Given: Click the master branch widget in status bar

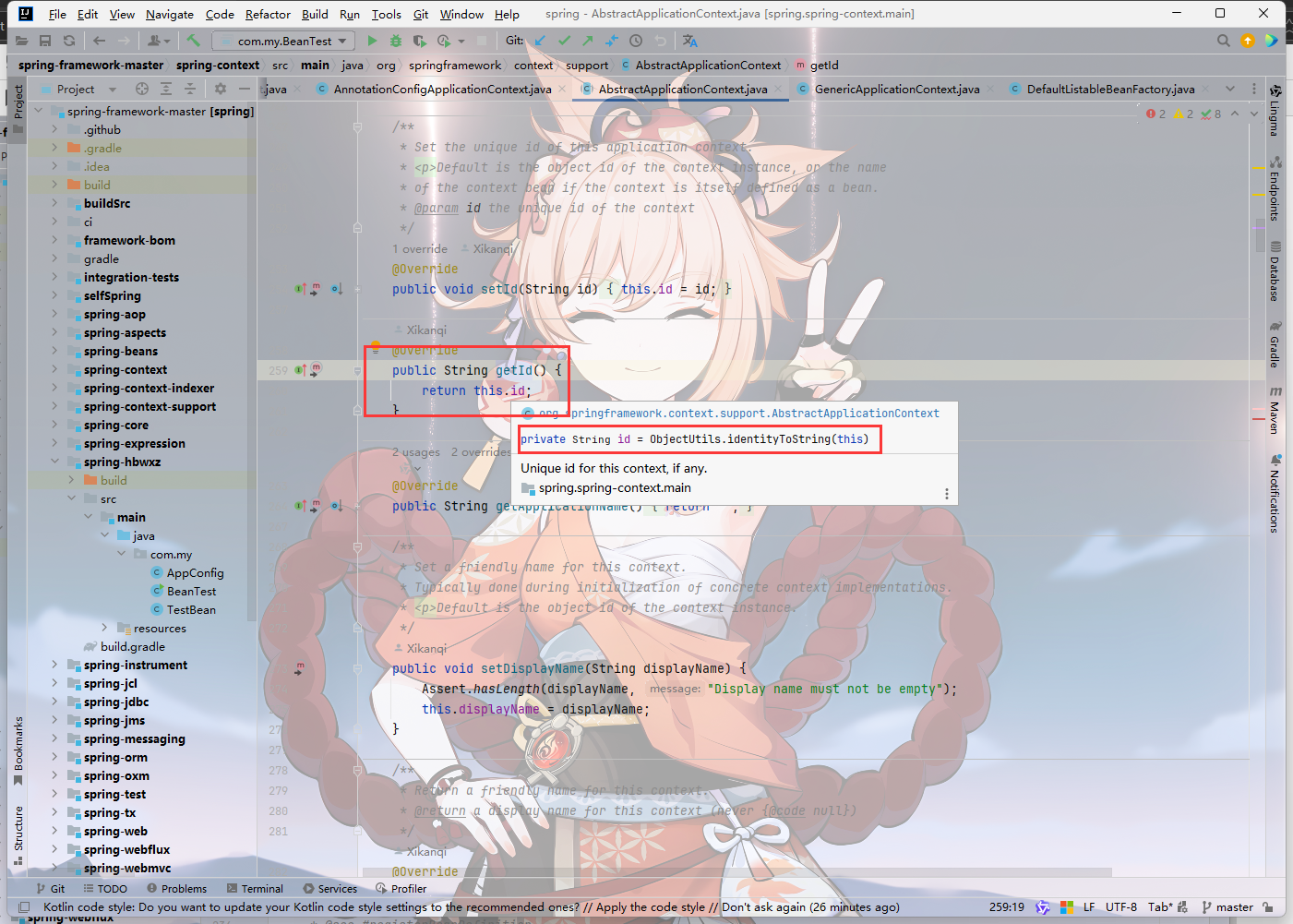Looking at the screenshot, I should pyautogui.click(x=1227, y=907).
